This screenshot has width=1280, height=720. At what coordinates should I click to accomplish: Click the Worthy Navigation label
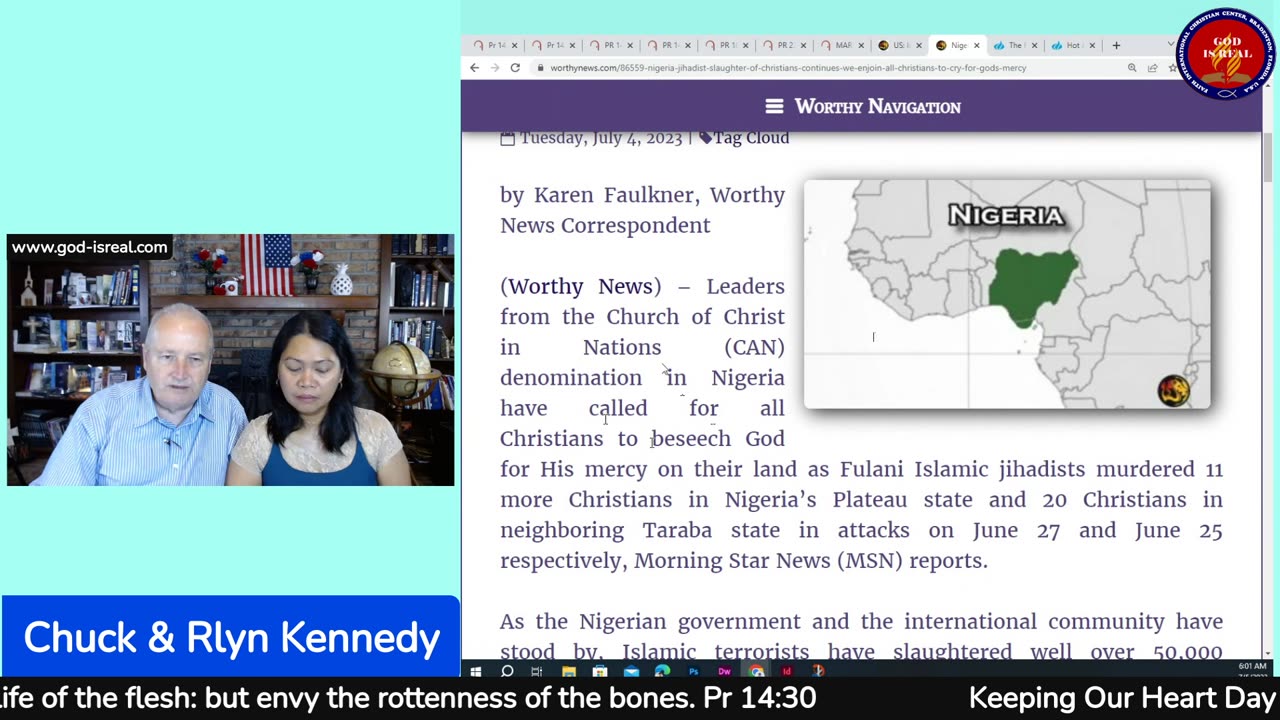(x=878, y=106)
